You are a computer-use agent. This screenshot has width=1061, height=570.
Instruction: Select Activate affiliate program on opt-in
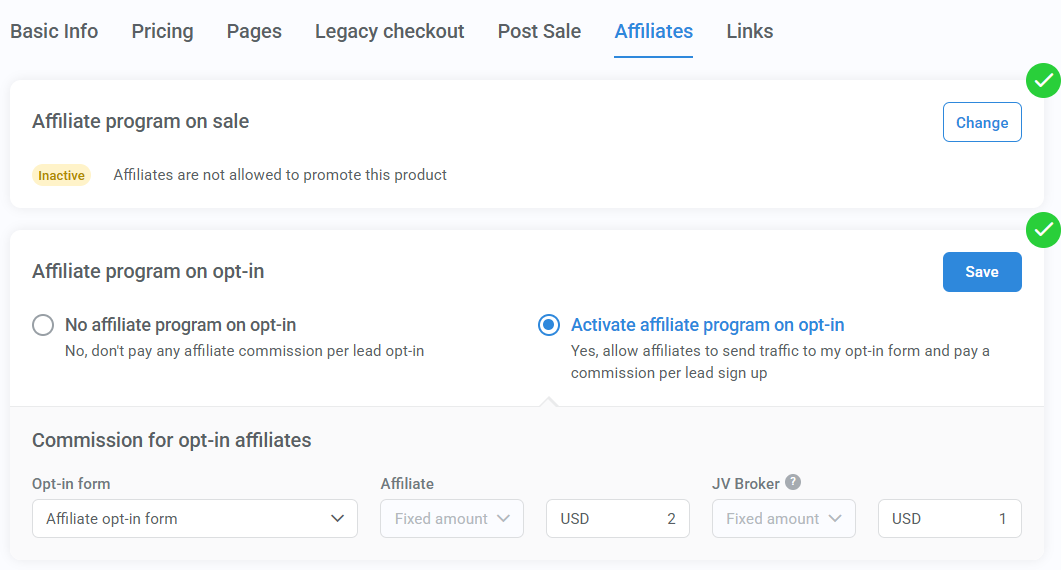click(549, 325)
